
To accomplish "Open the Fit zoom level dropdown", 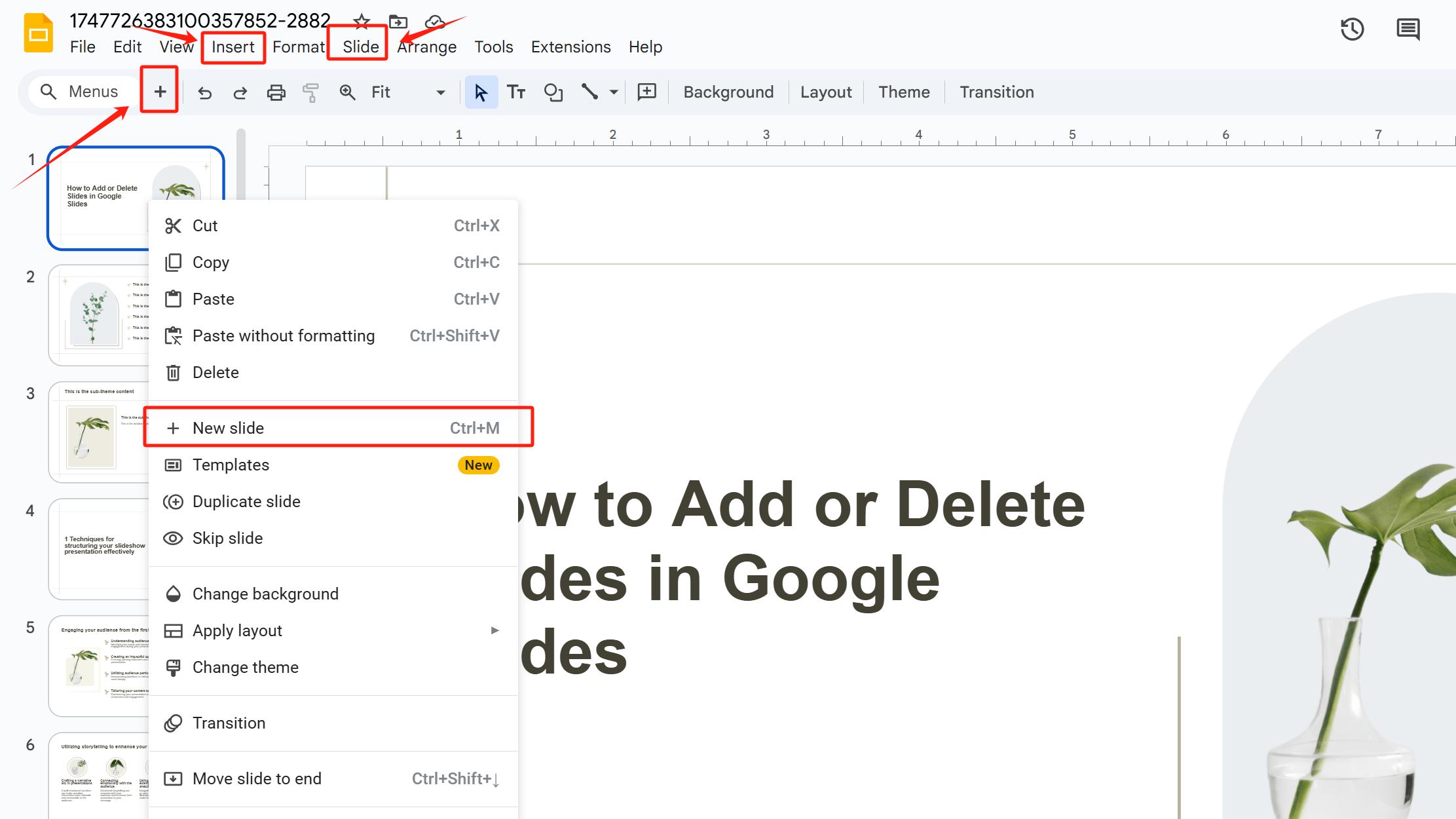I will [409, 92].
